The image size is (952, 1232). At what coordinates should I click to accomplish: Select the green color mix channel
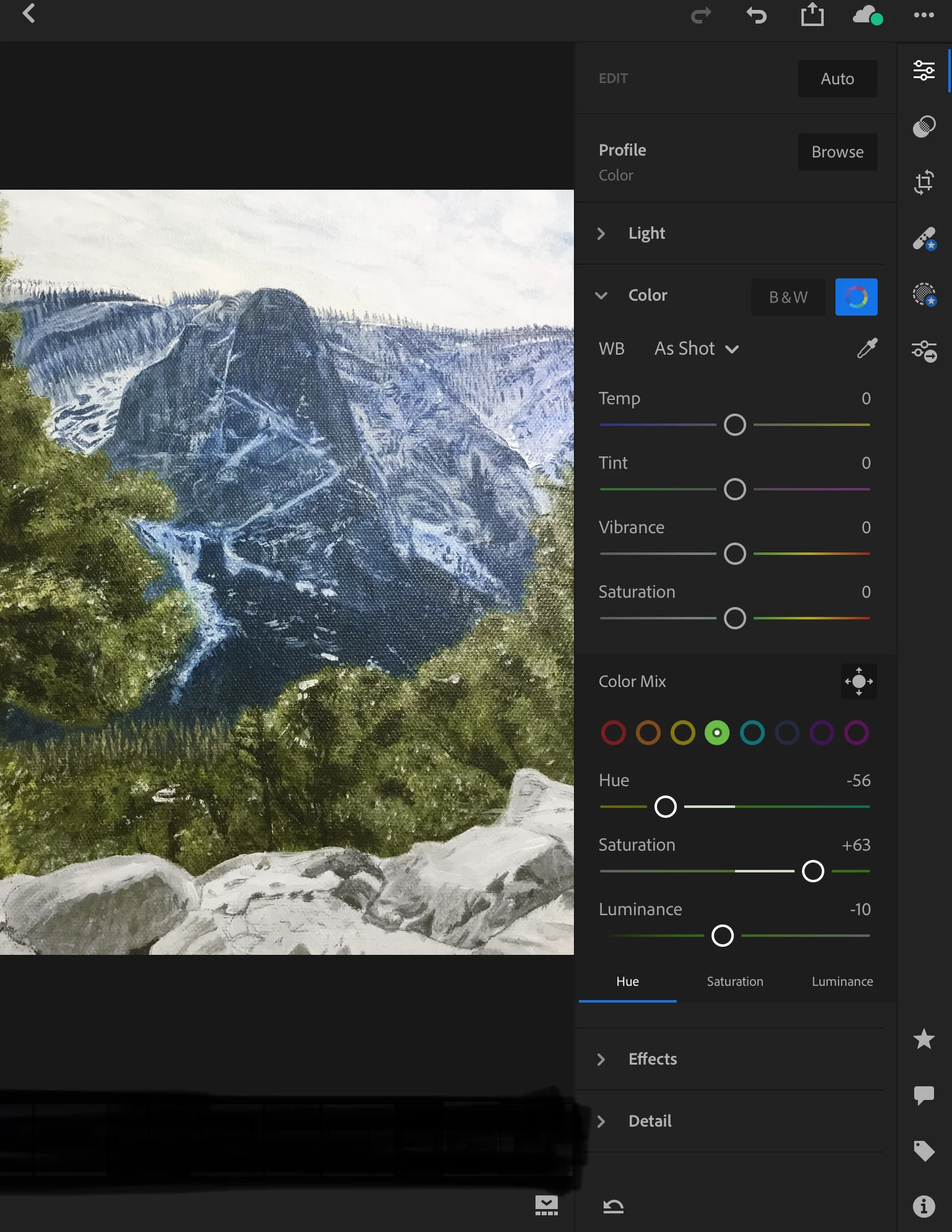pos(717,733)
